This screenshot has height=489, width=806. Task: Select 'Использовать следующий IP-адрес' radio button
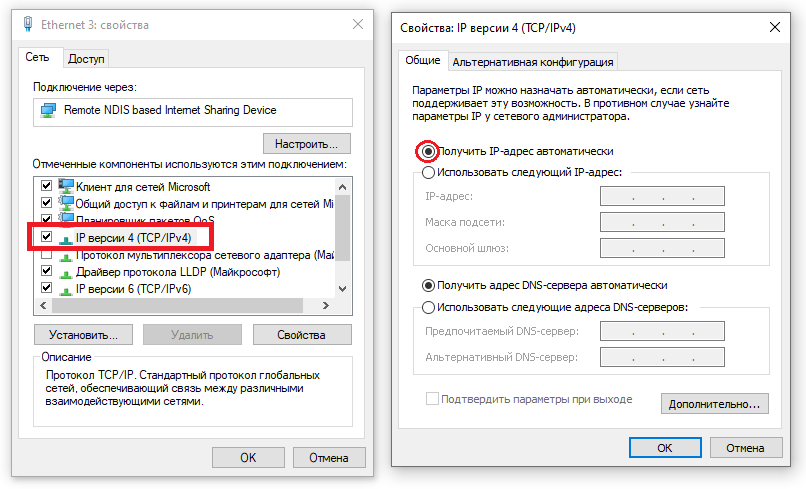[429, 172]
